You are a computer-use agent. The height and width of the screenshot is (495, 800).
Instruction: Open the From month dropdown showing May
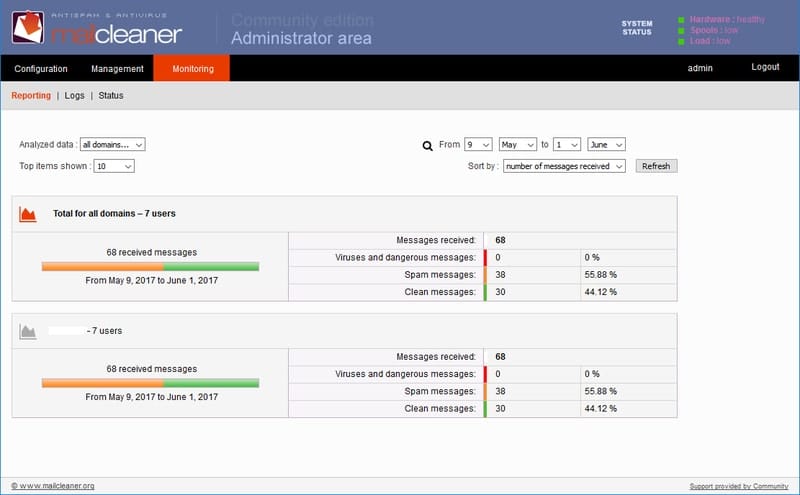click(517, 144)
